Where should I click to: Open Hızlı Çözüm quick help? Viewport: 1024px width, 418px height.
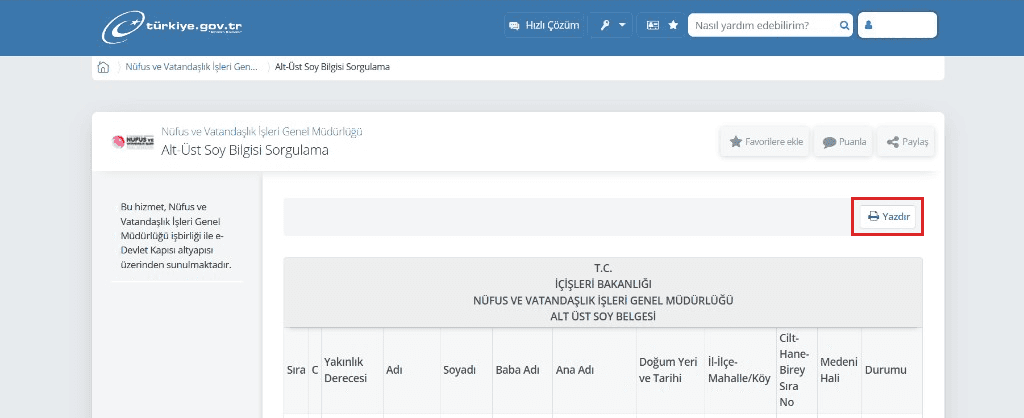[544, 25]
